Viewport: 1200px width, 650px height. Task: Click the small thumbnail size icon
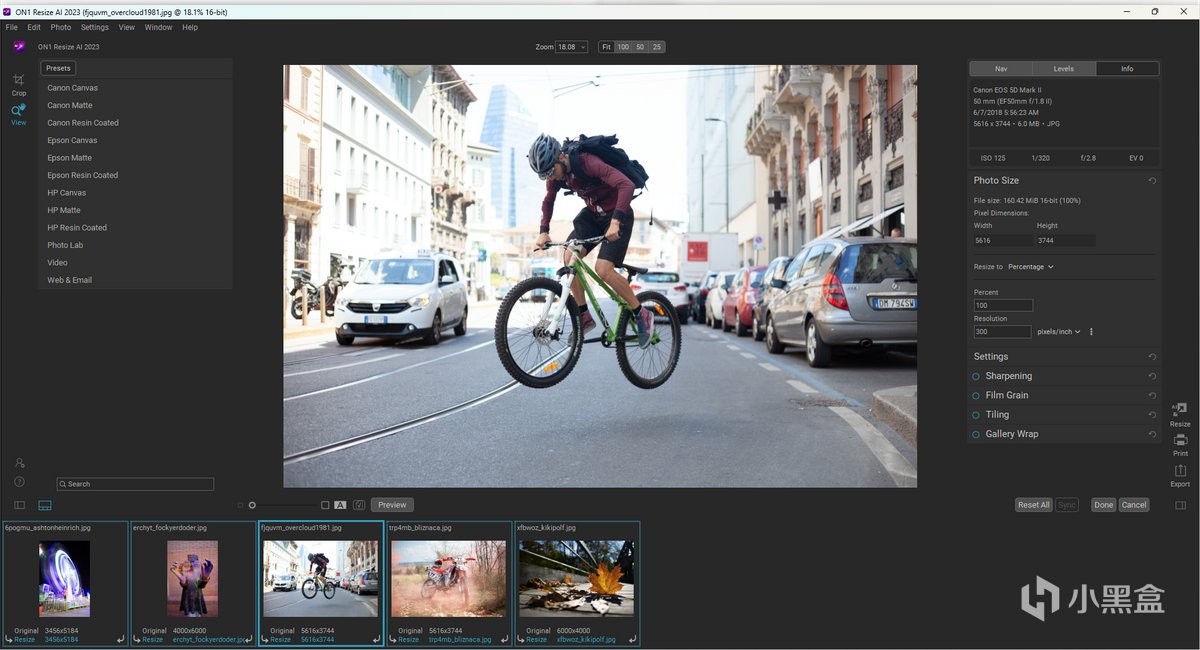(240, 505)
